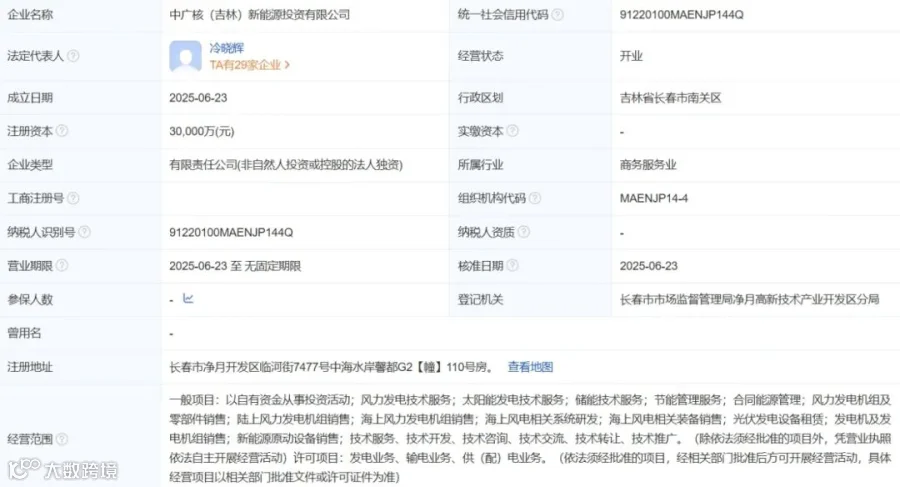Select the business scope paragraph
Screen dimensions: 900x487
click(530, 439)
